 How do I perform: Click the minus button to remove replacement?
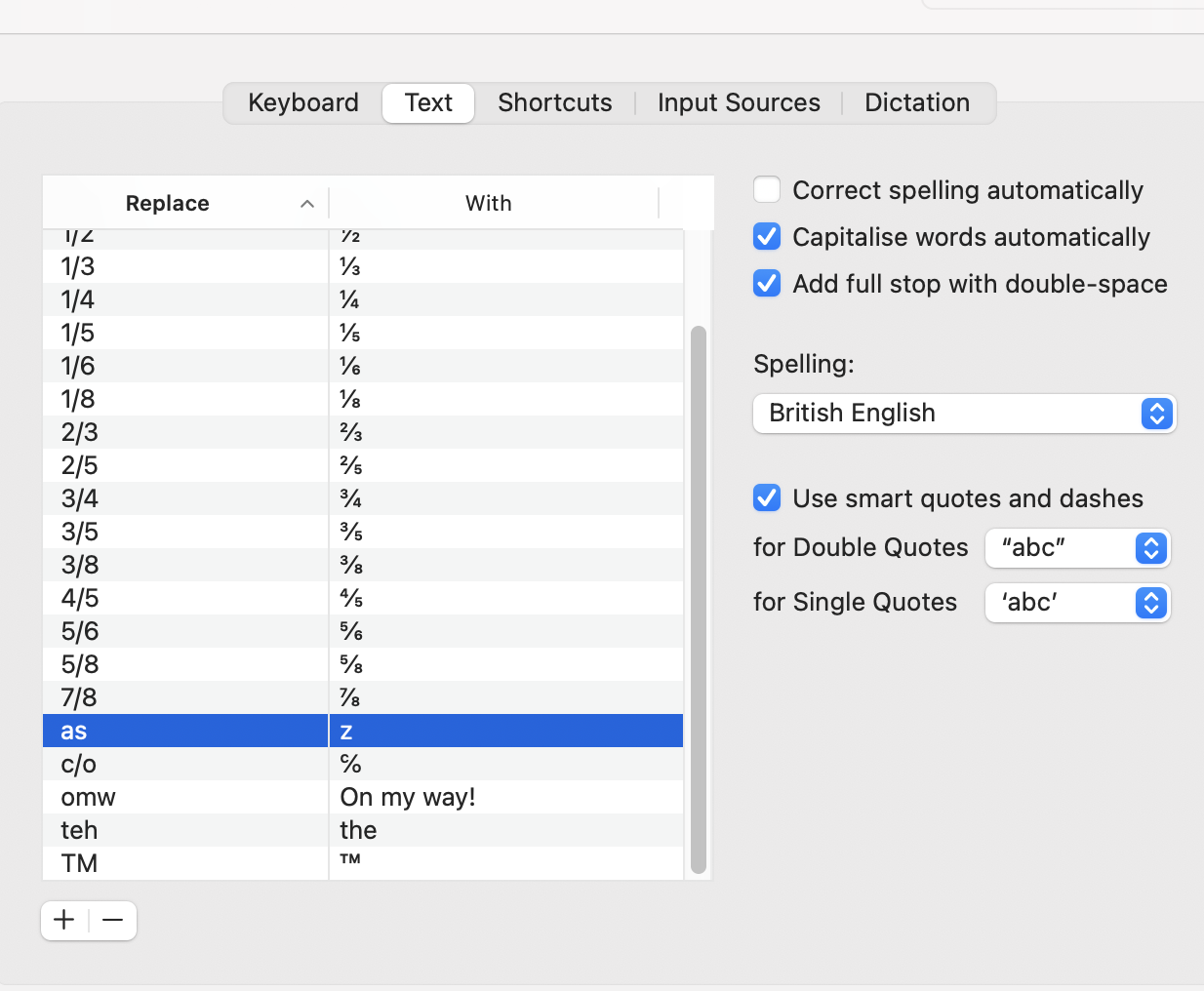(113, 920)
